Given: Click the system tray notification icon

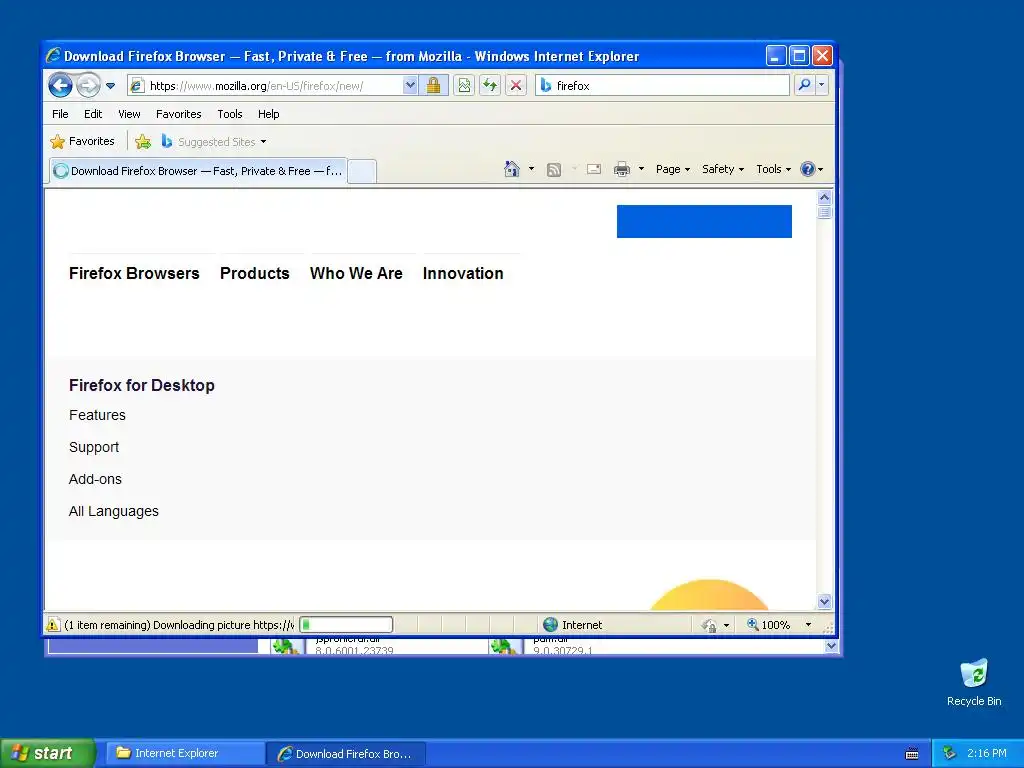Looking at the screenshot, I should click(949, 753).
